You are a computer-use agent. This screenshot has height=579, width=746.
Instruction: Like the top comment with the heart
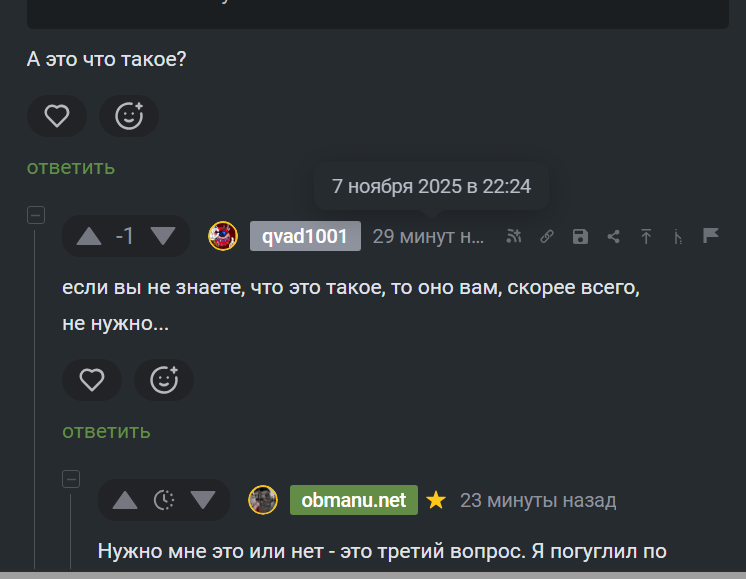tap(57, 116)
